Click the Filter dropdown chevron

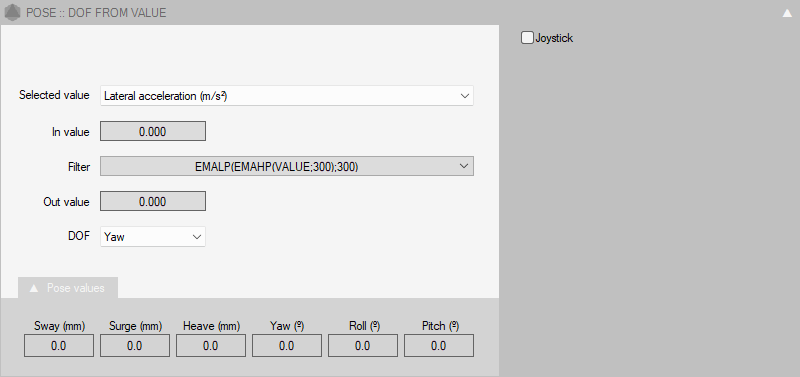click(464, 166)
